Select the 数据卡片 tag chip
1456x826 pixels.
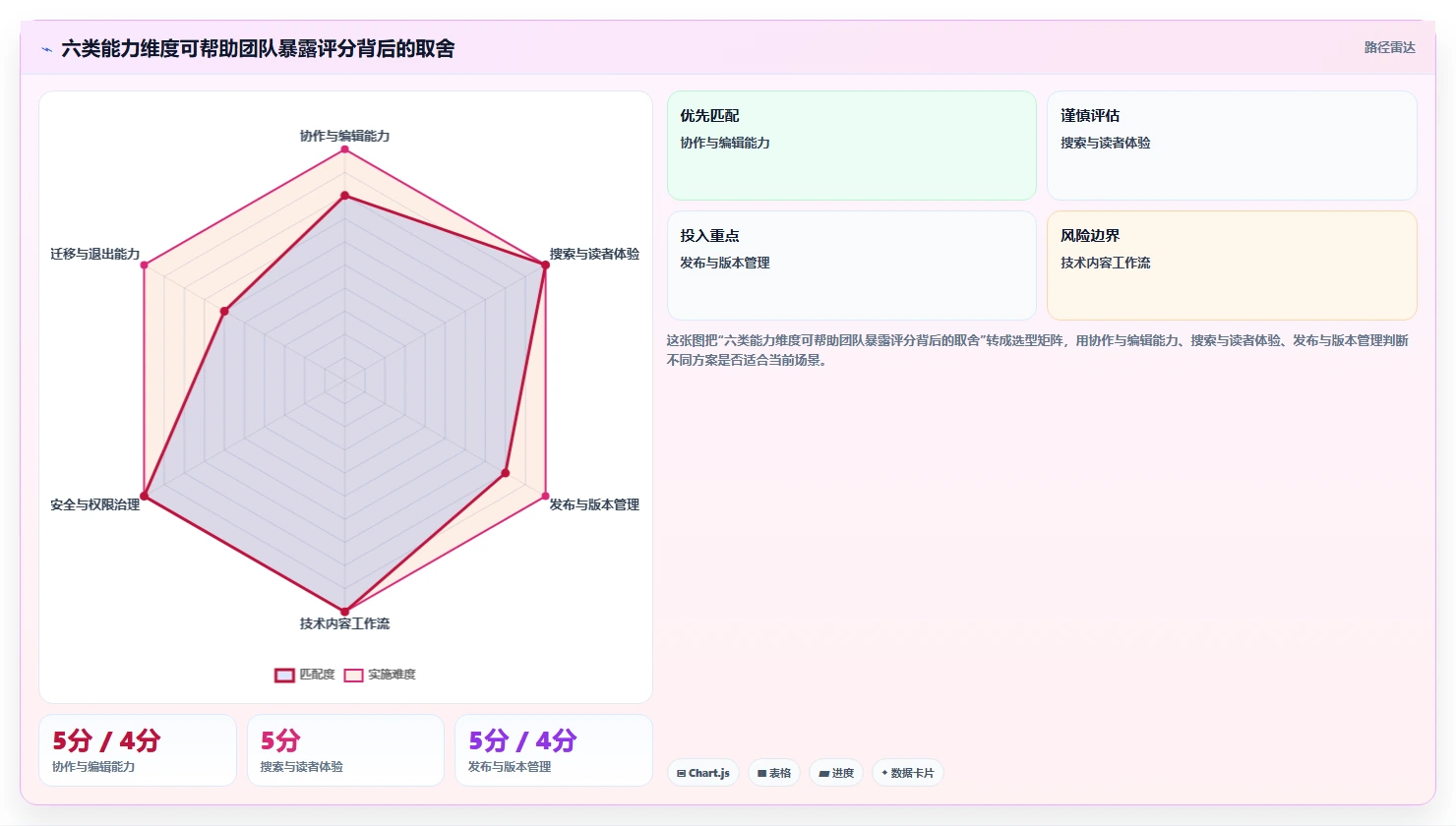(x=908, y=773)
